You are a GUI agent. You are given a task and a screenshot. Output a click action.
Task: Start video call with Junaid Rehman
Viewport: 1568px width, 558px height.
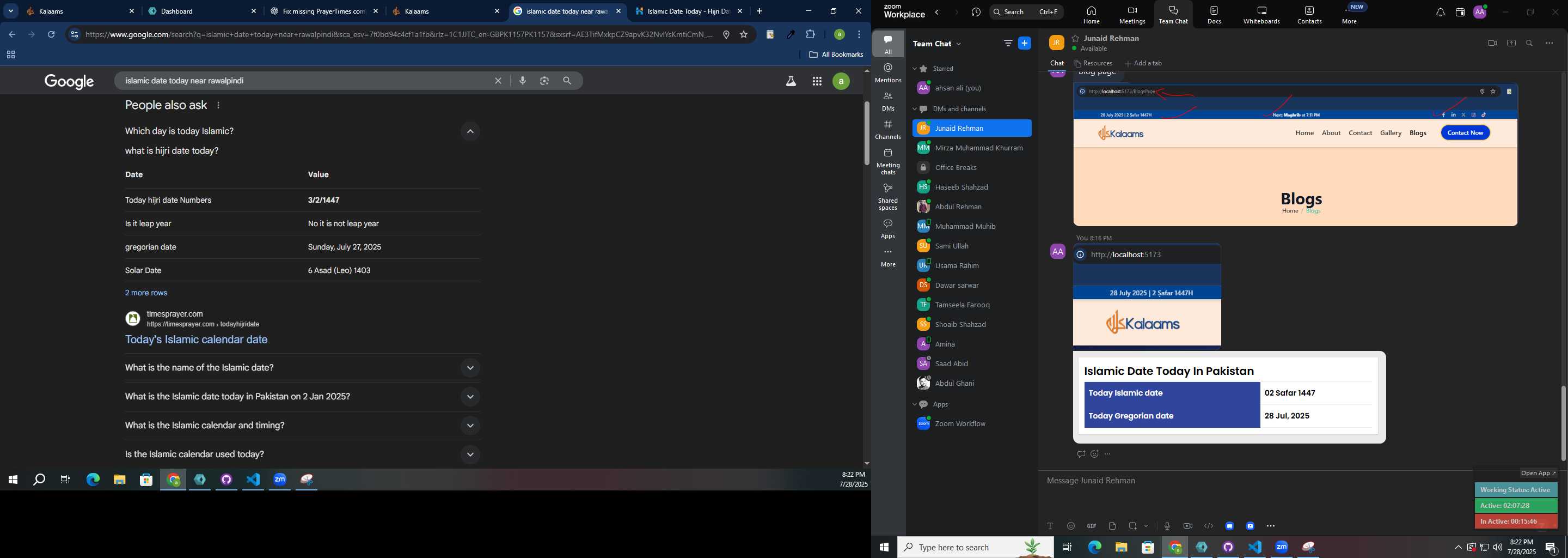coord(1491,43)
